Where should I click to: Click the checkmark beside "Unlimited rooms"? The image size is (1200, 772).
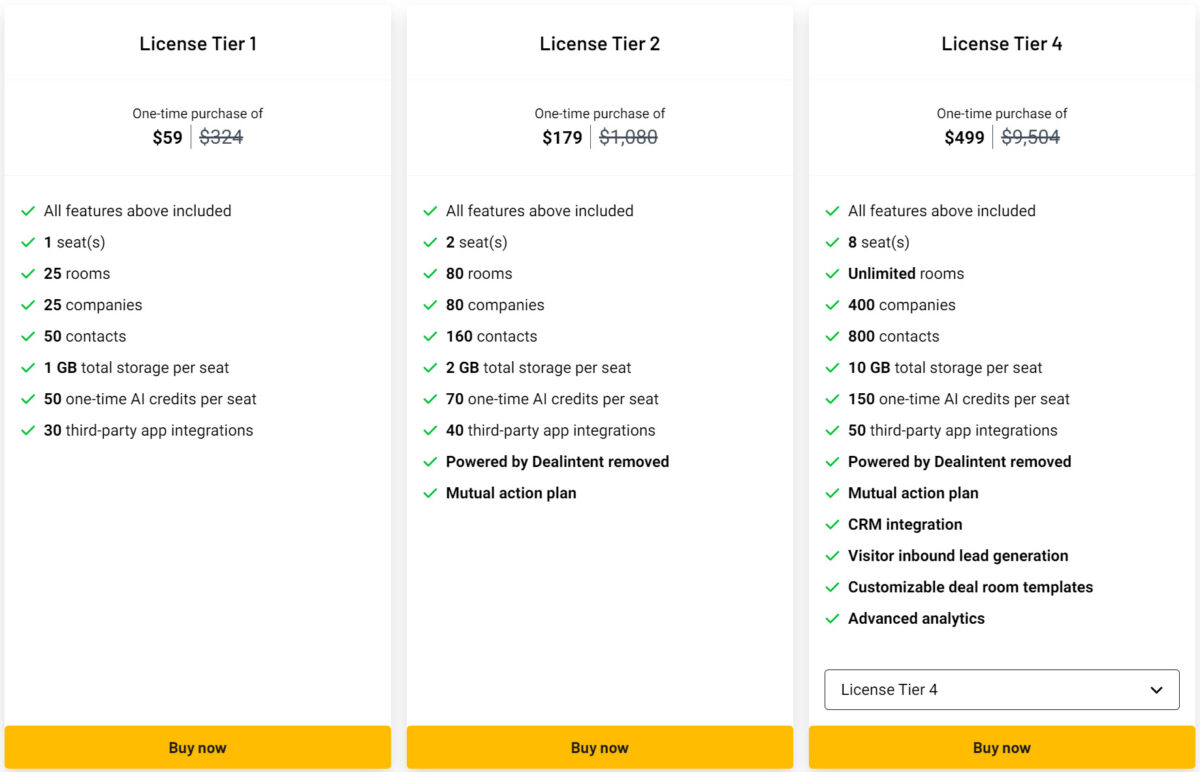coord(832,273)
